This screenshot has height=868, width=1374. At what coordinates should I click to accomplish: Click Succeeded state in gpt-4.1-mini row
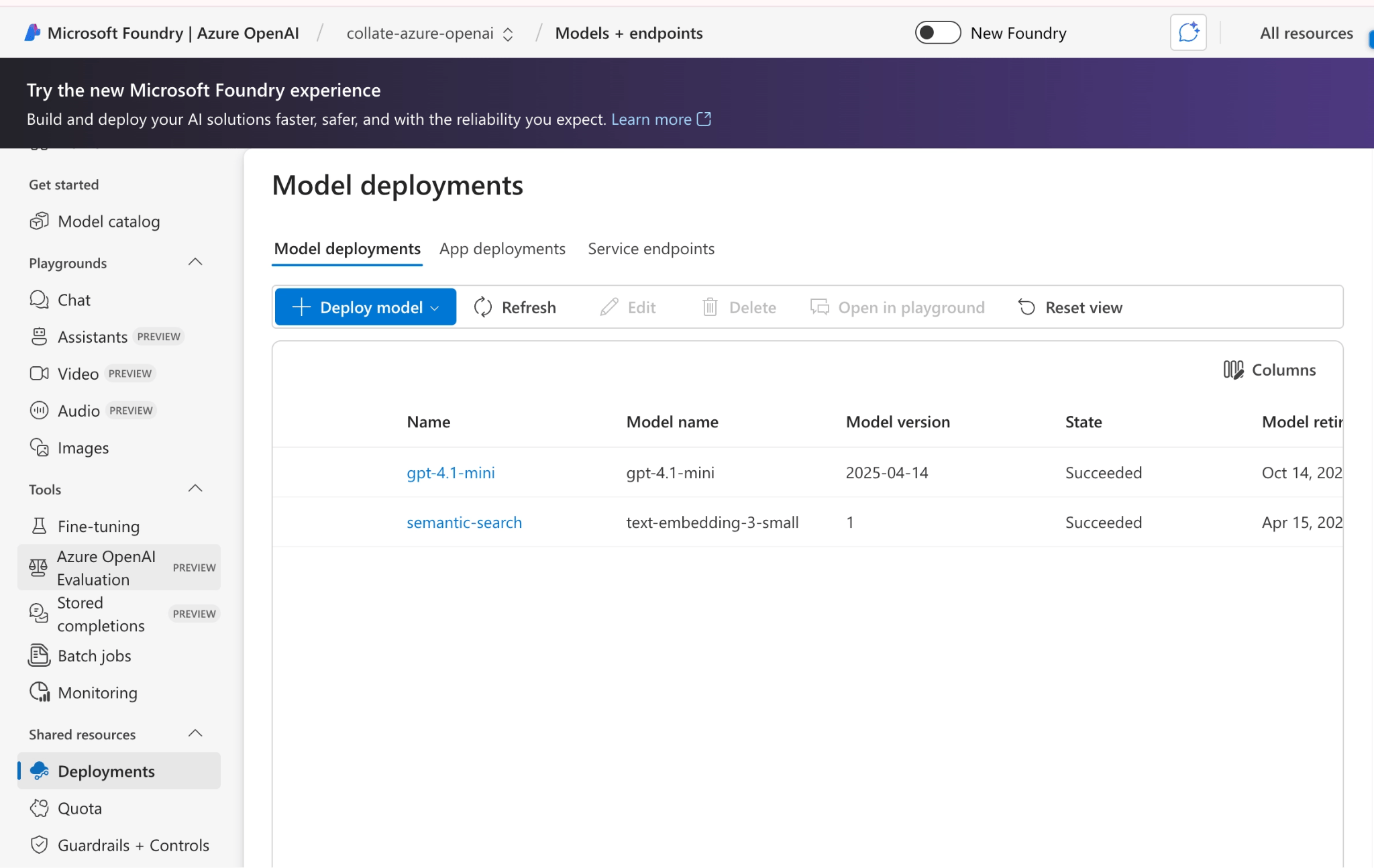point(1104,473)
